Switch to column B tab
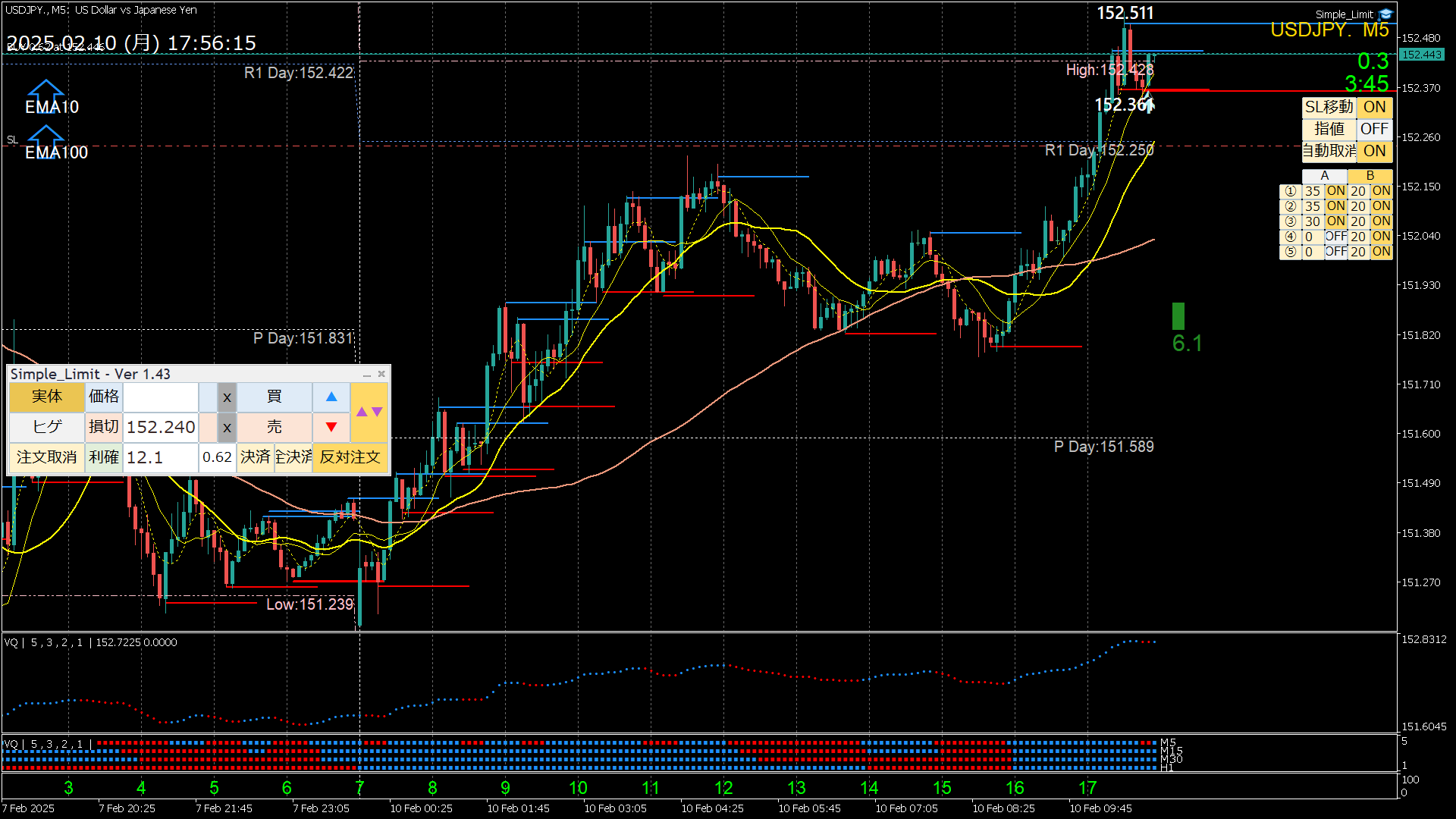 (1370, 176)
